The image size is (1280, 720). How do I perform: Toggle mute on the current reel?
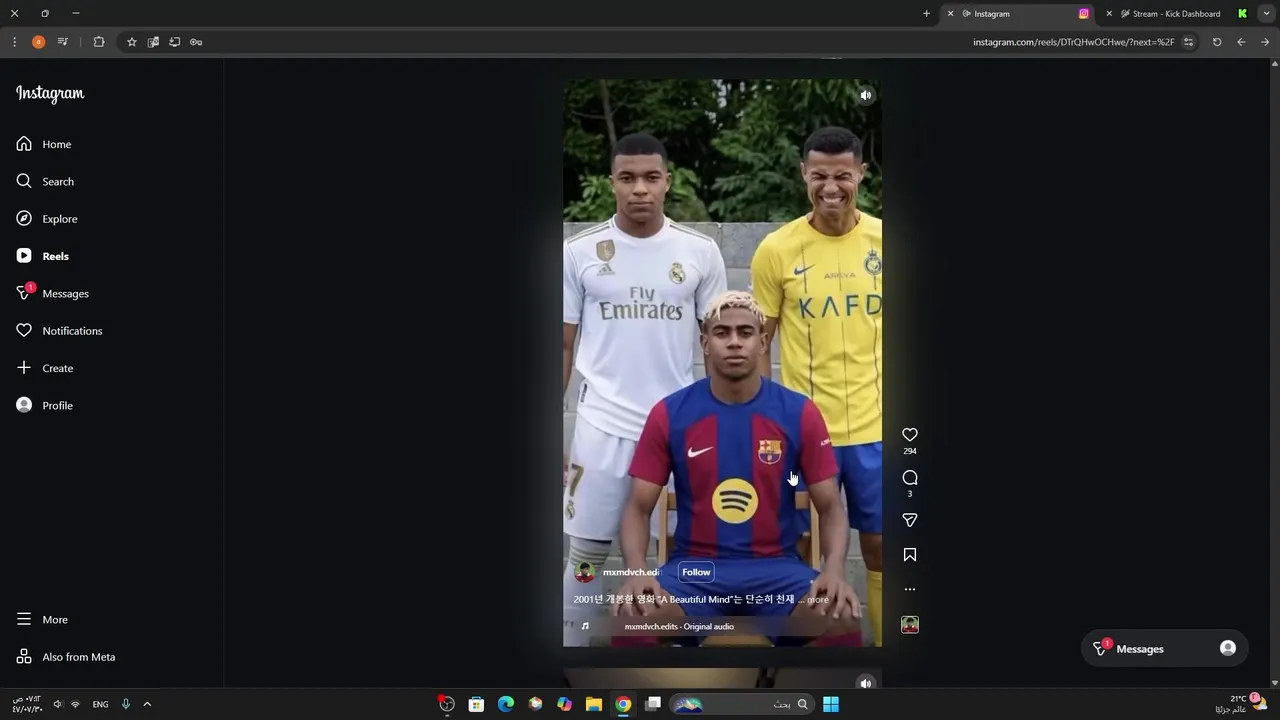tap(865, 96)
